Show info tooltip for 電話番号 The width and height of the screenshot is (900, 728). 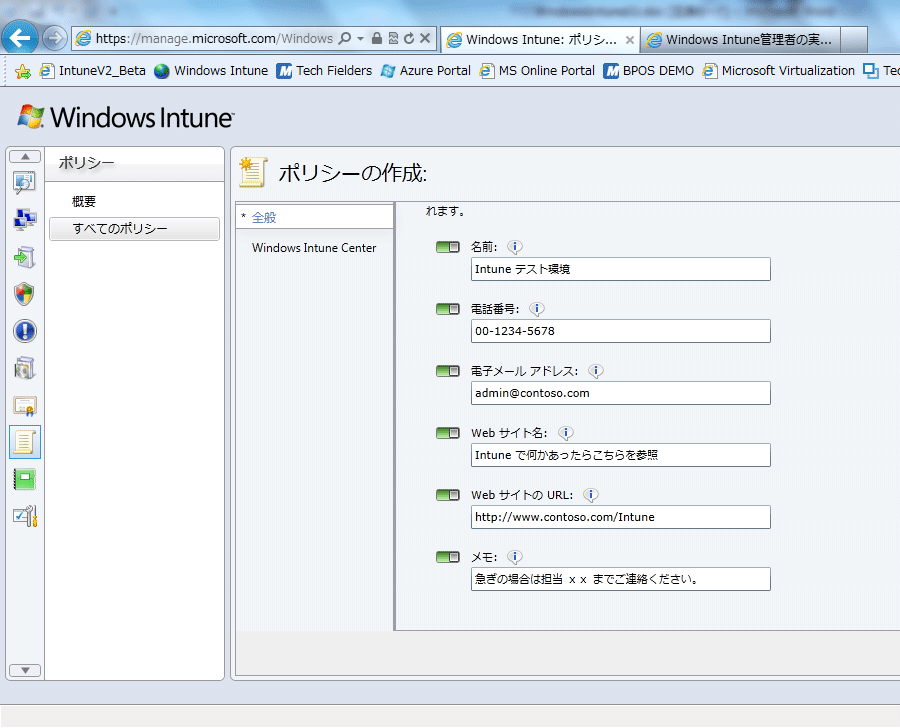[537, 309]
